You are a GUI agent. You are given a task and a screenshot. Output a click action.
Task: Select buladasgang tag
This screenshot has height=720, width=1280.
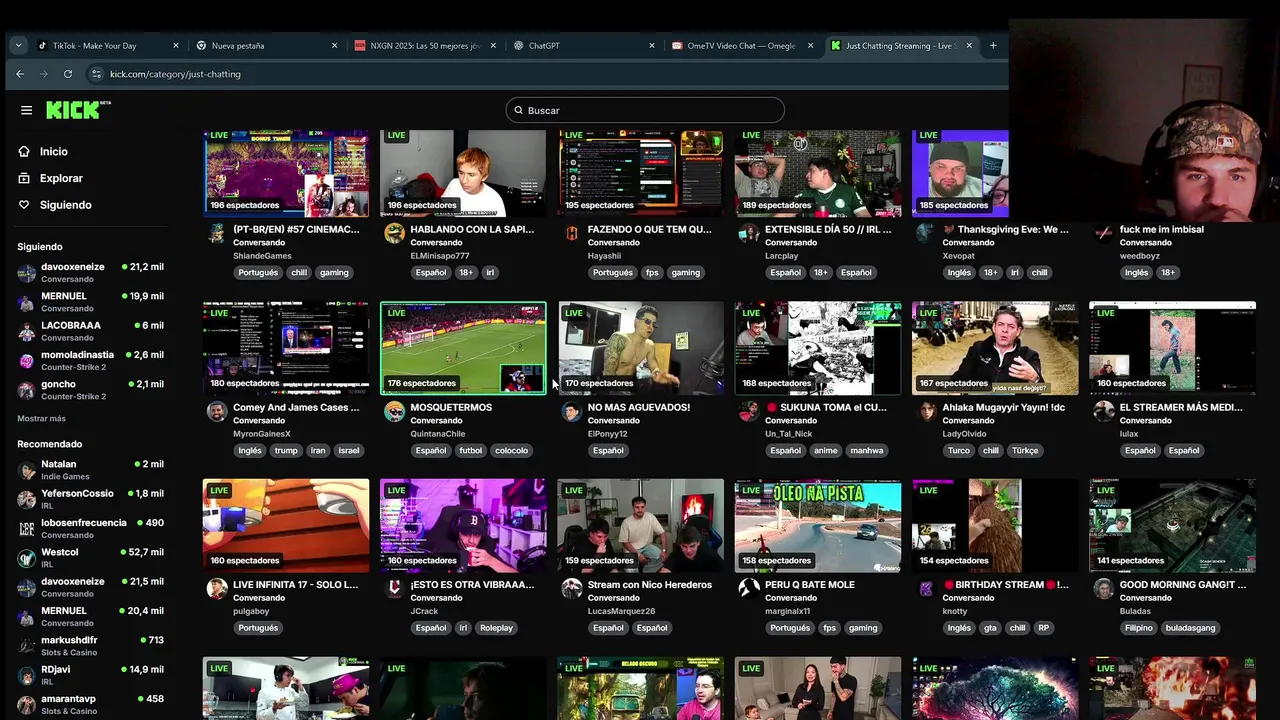(1191, 628)
